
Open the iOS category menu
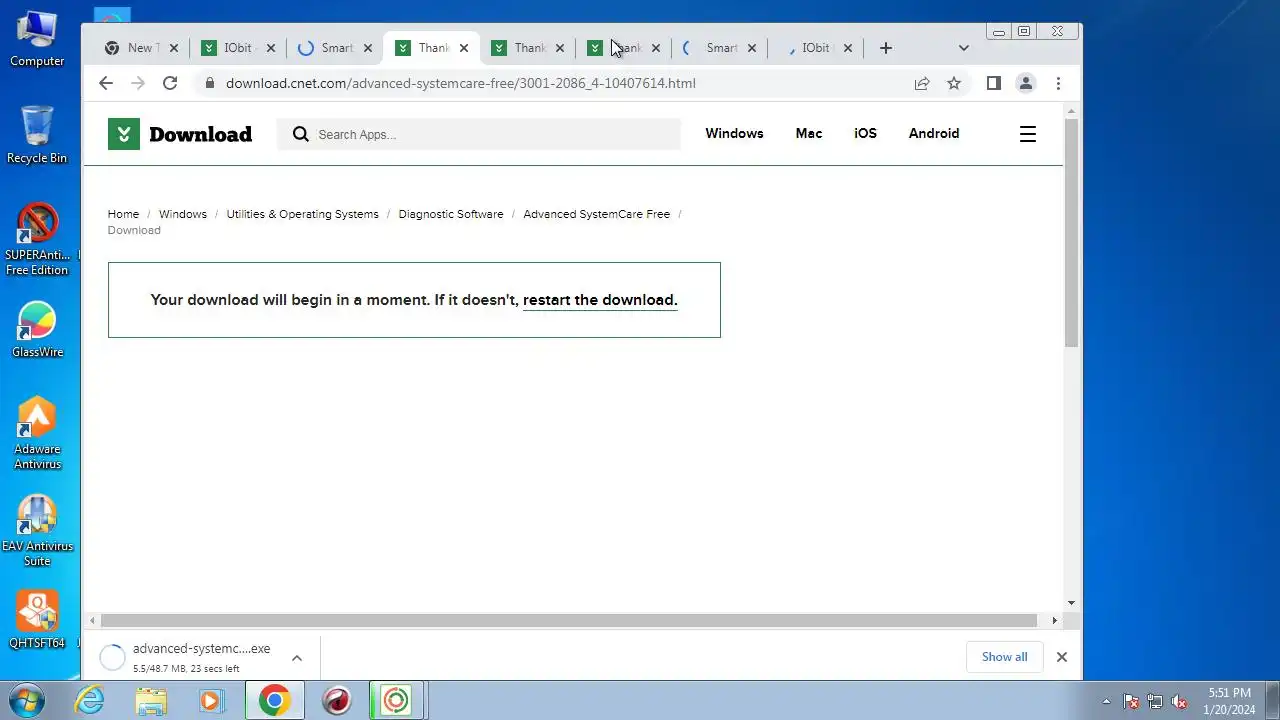click(x=865, y=133)
